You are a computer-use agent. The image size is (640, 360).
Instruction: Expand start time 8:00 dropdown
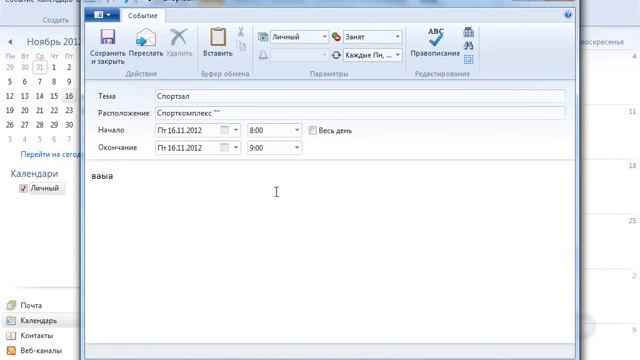(x=297, y=130)
